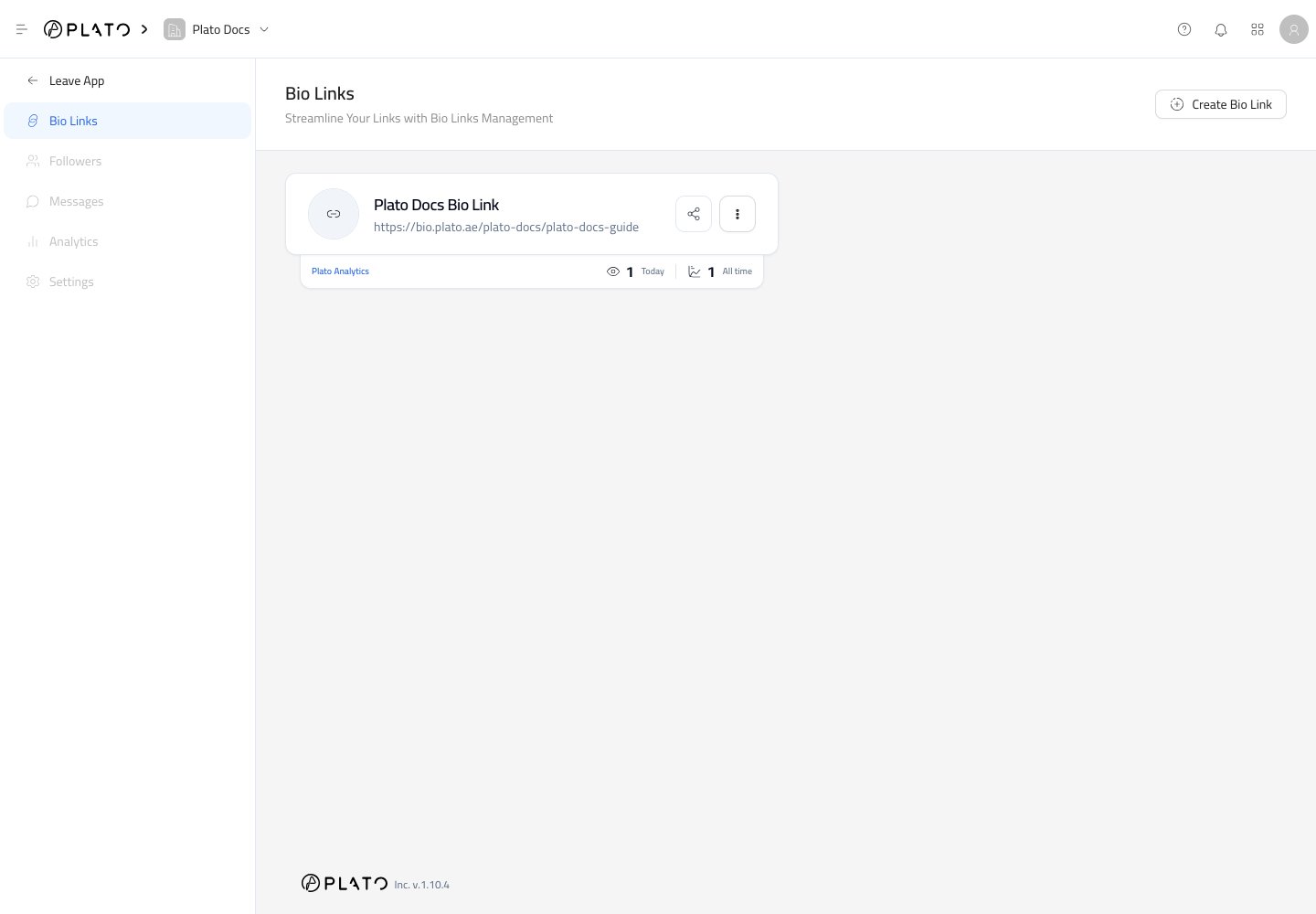The width and height of the screenshot is (1316, 914).
Task: Share the Plato Docs Bio Link
Action: pos(694,214)
